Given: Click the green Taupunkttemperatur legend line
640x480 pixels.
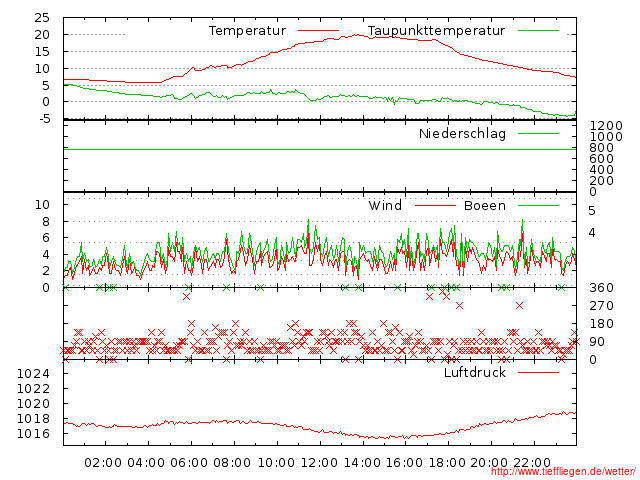Looking at the screenshot, I should pos(538,31).
